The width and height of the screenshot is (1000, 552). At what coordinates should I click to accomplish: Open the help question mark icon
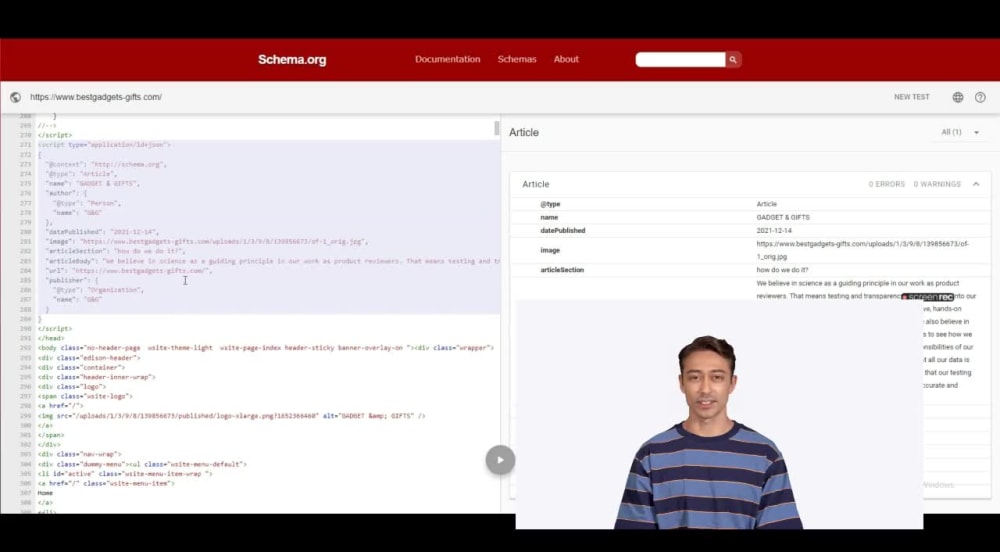tap(980, 97)
